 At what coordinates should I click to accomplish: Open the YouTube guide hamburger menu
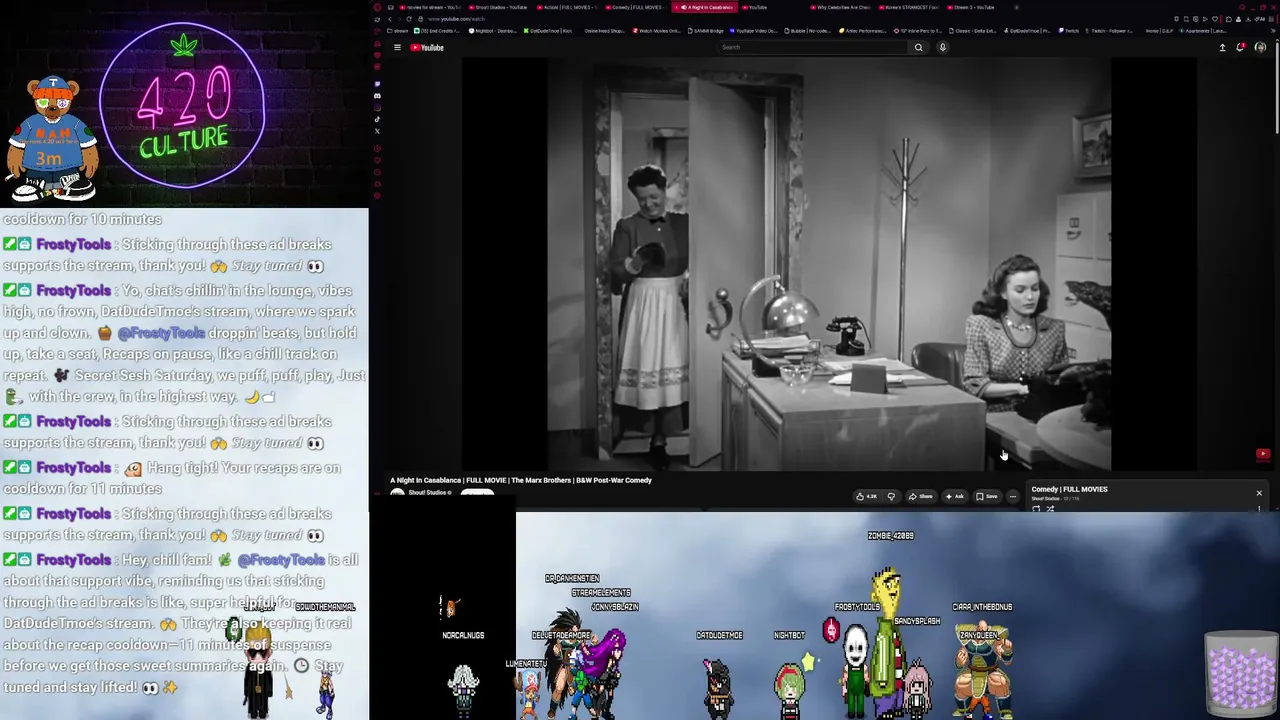(x=397, y=47)
